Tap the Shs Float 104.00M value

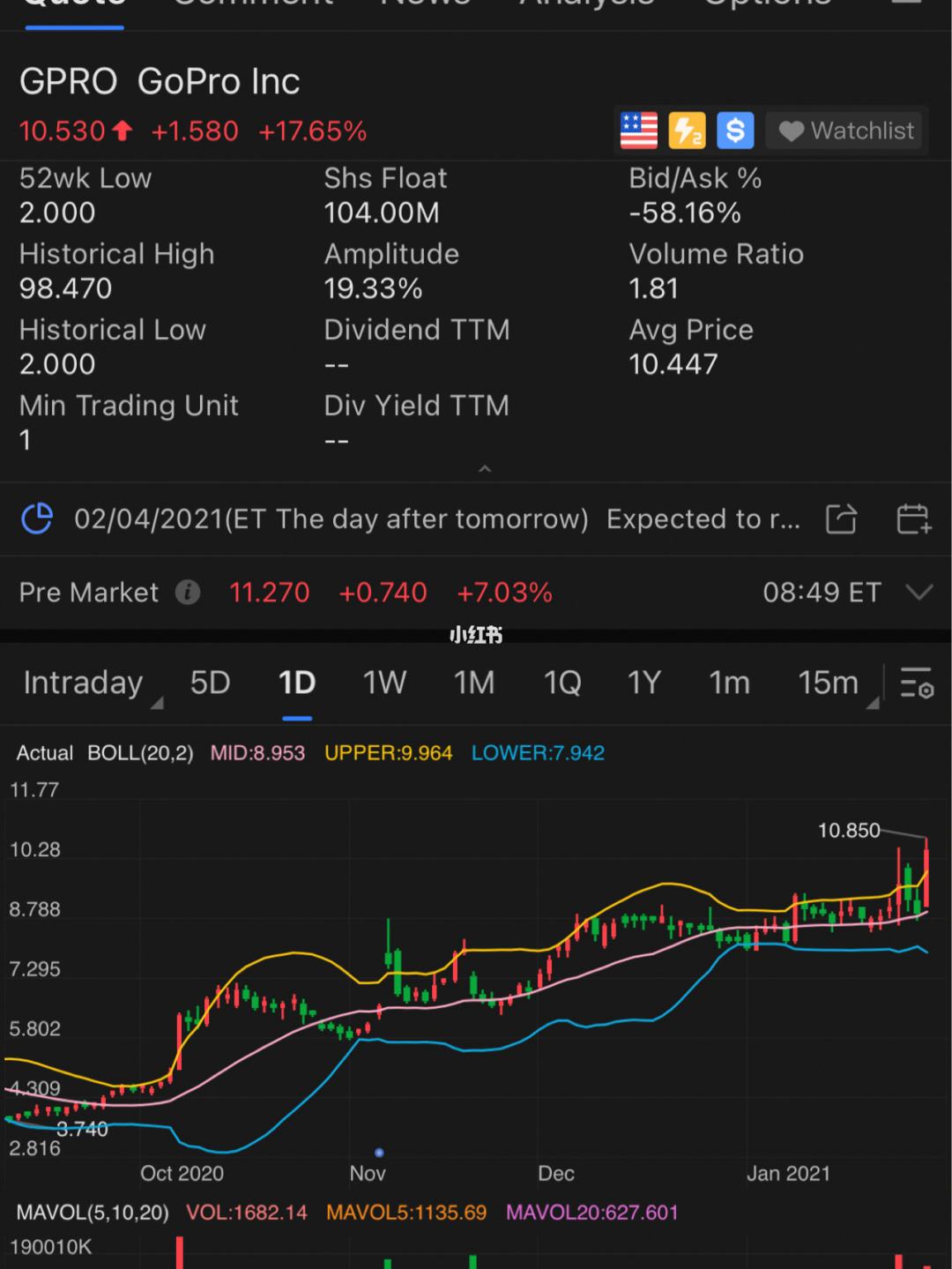(x=382, y=213)
